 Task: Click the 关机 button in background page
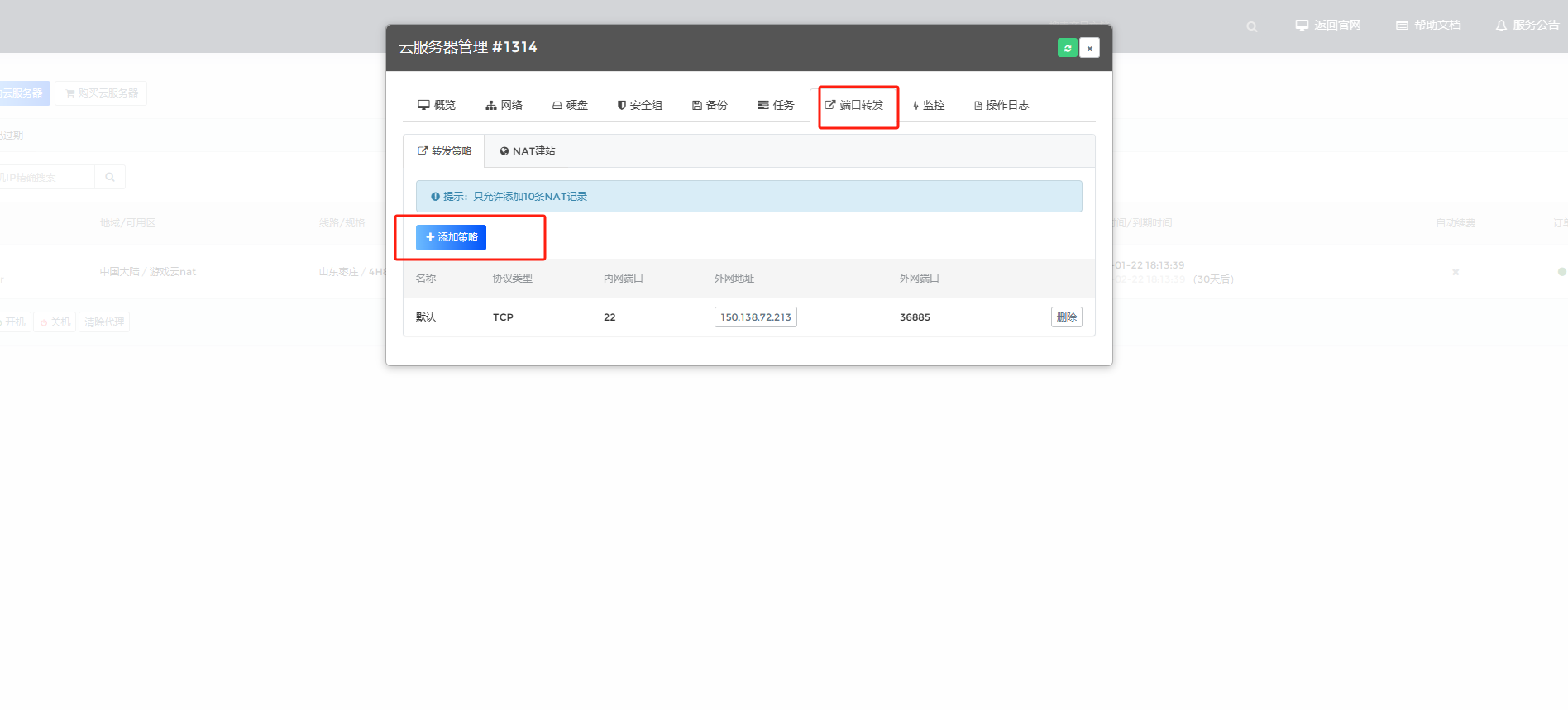pyautogui.click(x=55, y=322)
